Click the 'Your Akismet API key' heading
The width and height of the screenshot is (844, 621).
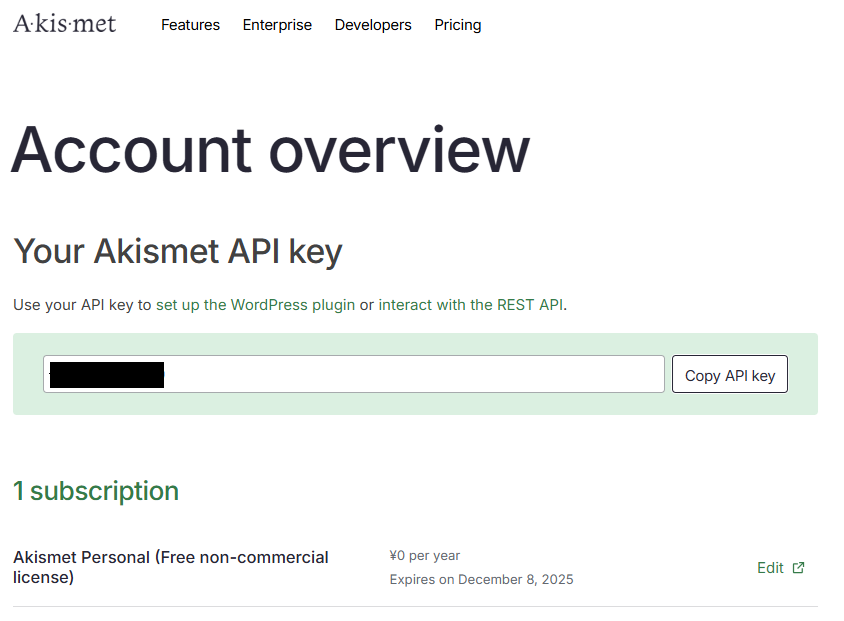(178, 251)
